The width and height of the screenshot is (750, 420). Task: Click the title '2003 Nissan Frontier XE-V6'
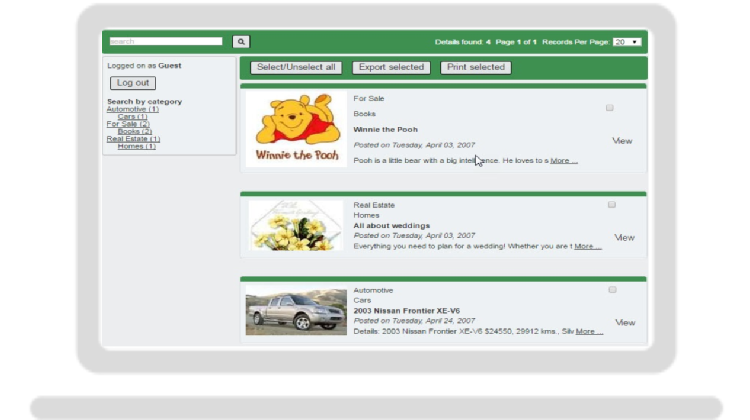click(407, 311)
